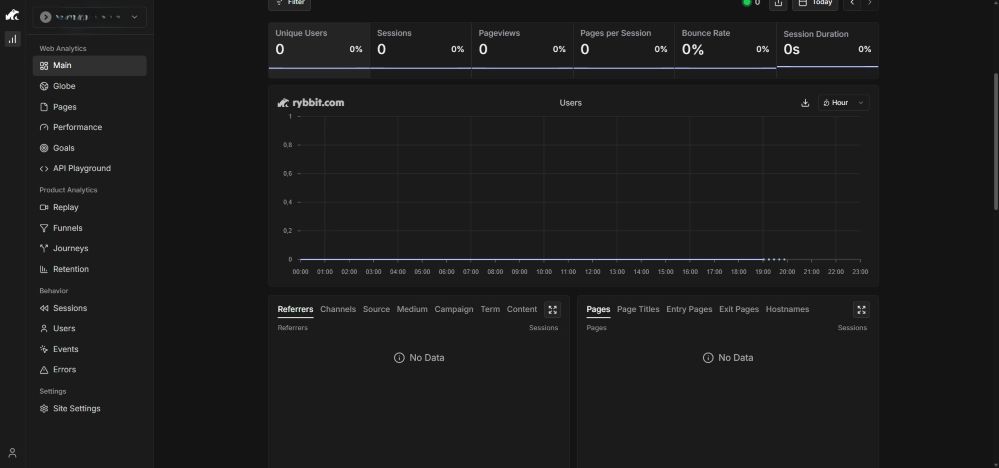This screenshot has height=468, width=999.
Task: Switch to the Entry Pages tab
Action: [689, 310]
